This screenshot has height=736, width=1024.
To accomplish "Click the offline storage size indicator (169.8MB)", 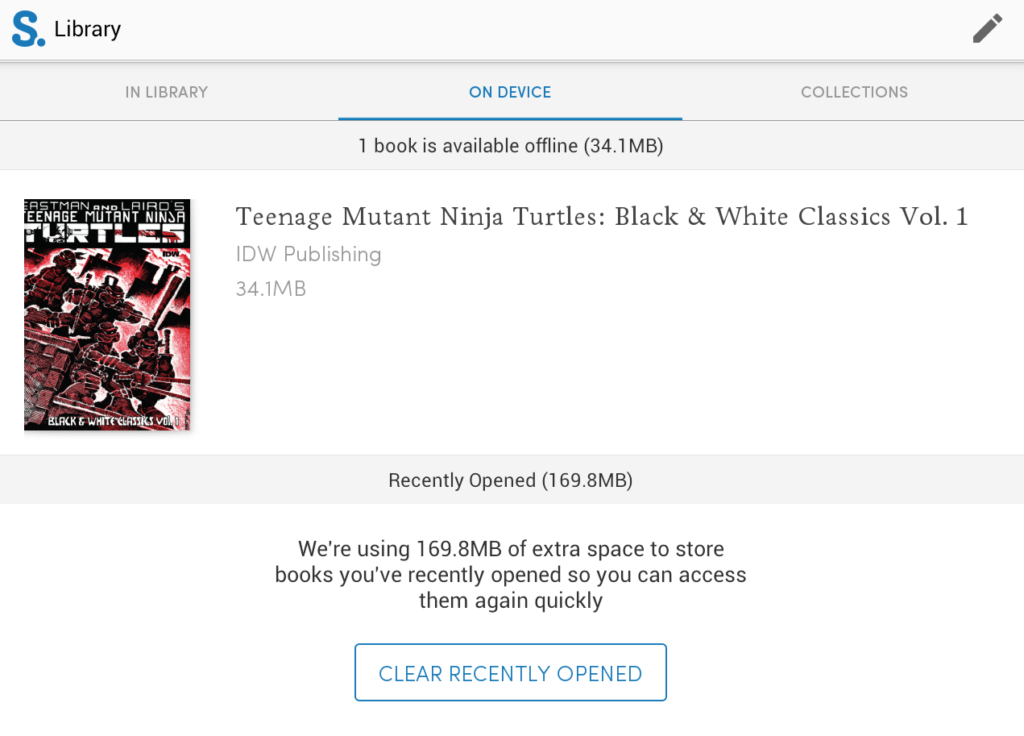I will tap(510, 480).
